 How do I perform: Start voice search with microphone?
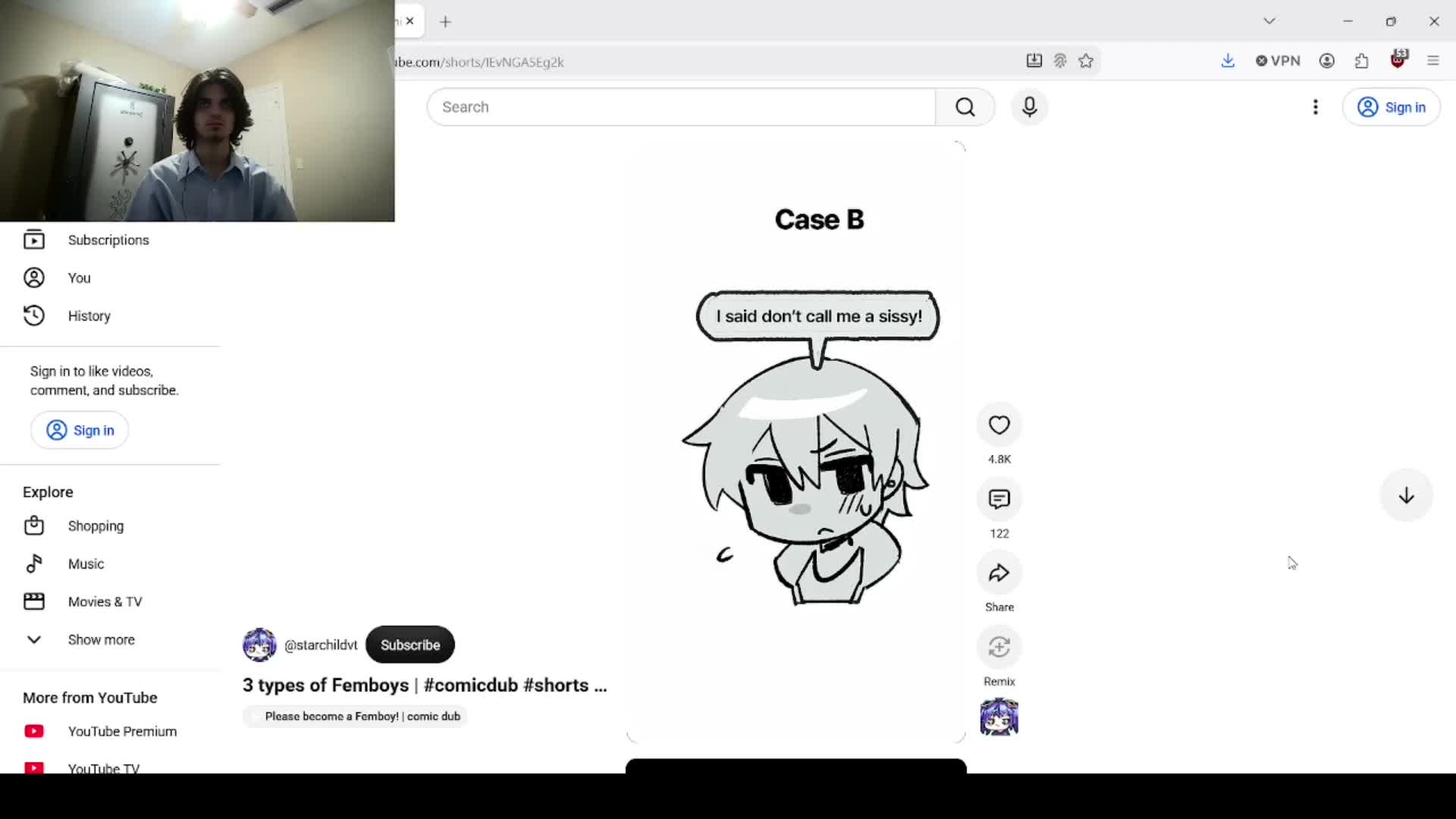(x=1029, y=107)
